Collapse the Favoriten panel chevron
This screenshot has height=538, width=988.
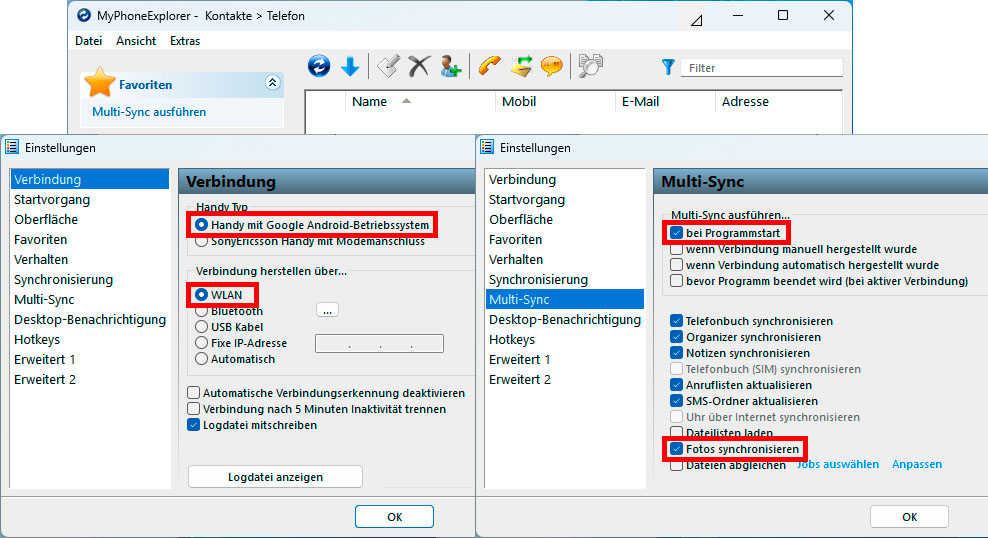pyautogui.click(x=272, y=83)
